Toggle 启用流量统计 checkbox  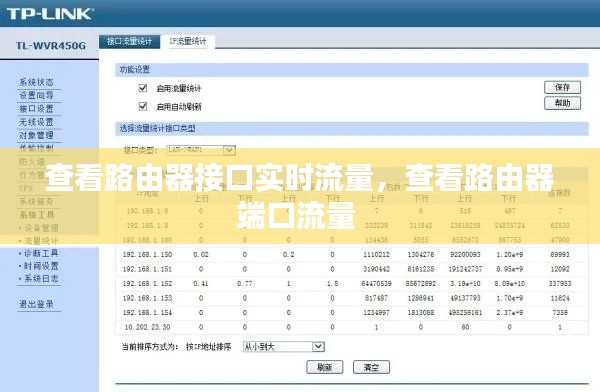tap(143, 88)
